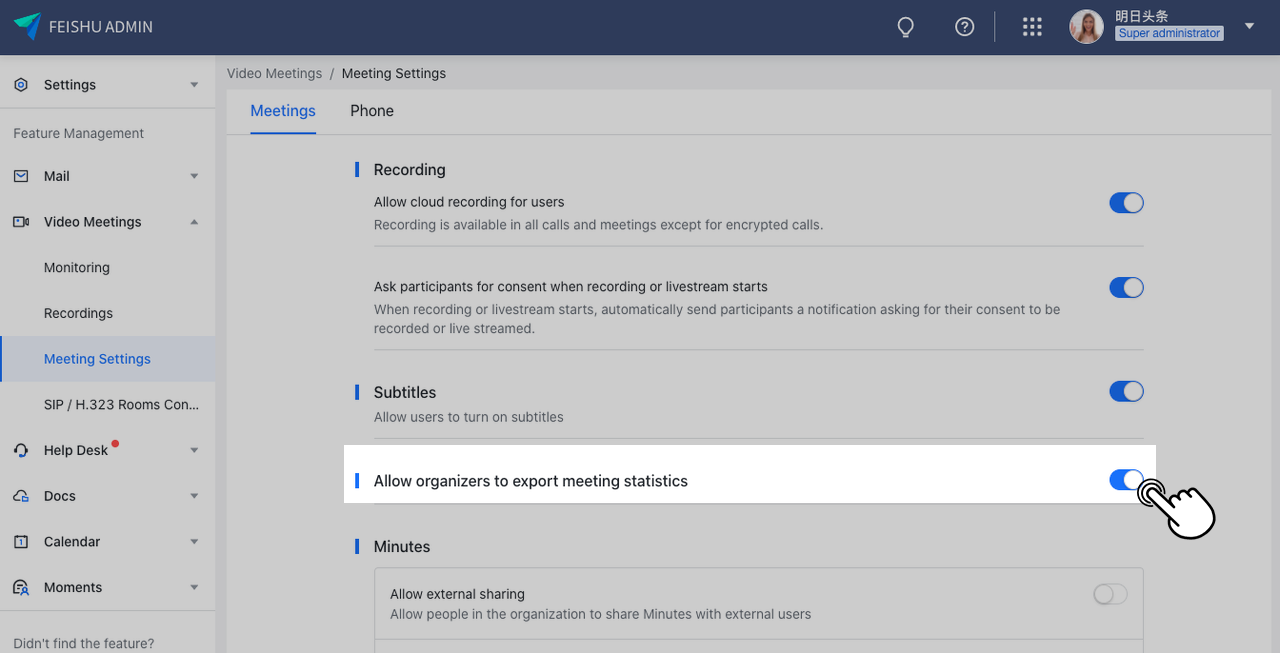The image size is (1280, 653).
Task: Toggle Allow organizers to export statistics
Action: 1126,480
